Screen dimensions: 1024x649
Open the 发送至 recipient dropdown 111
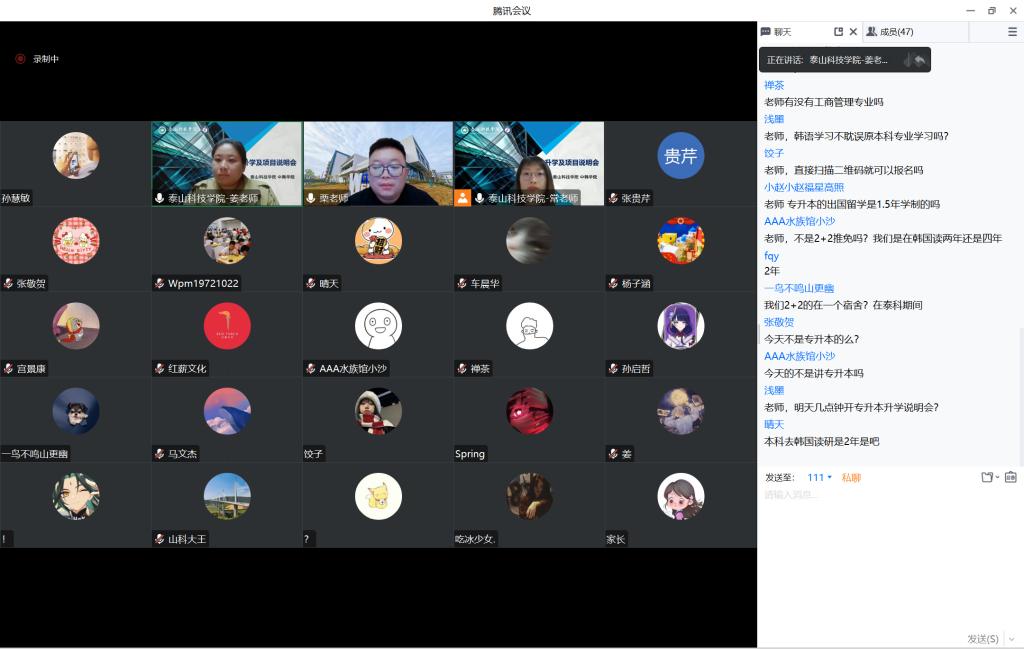[x=819, y=477]
